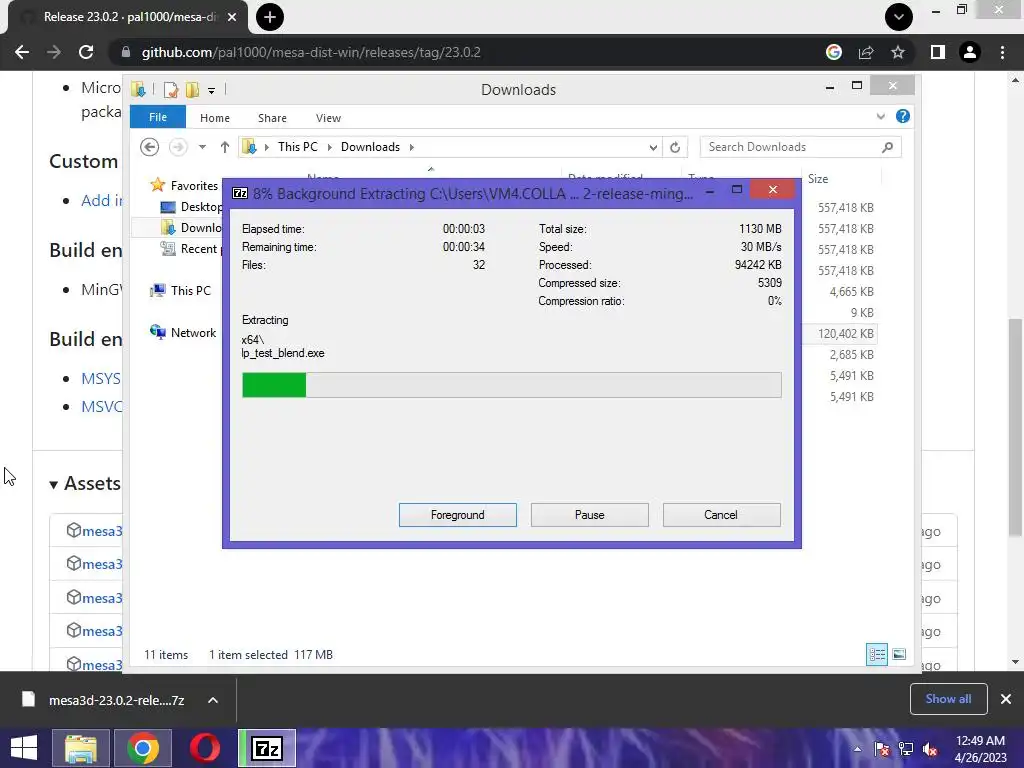Select This PC breadcrumb in address bar

[297, 147]
